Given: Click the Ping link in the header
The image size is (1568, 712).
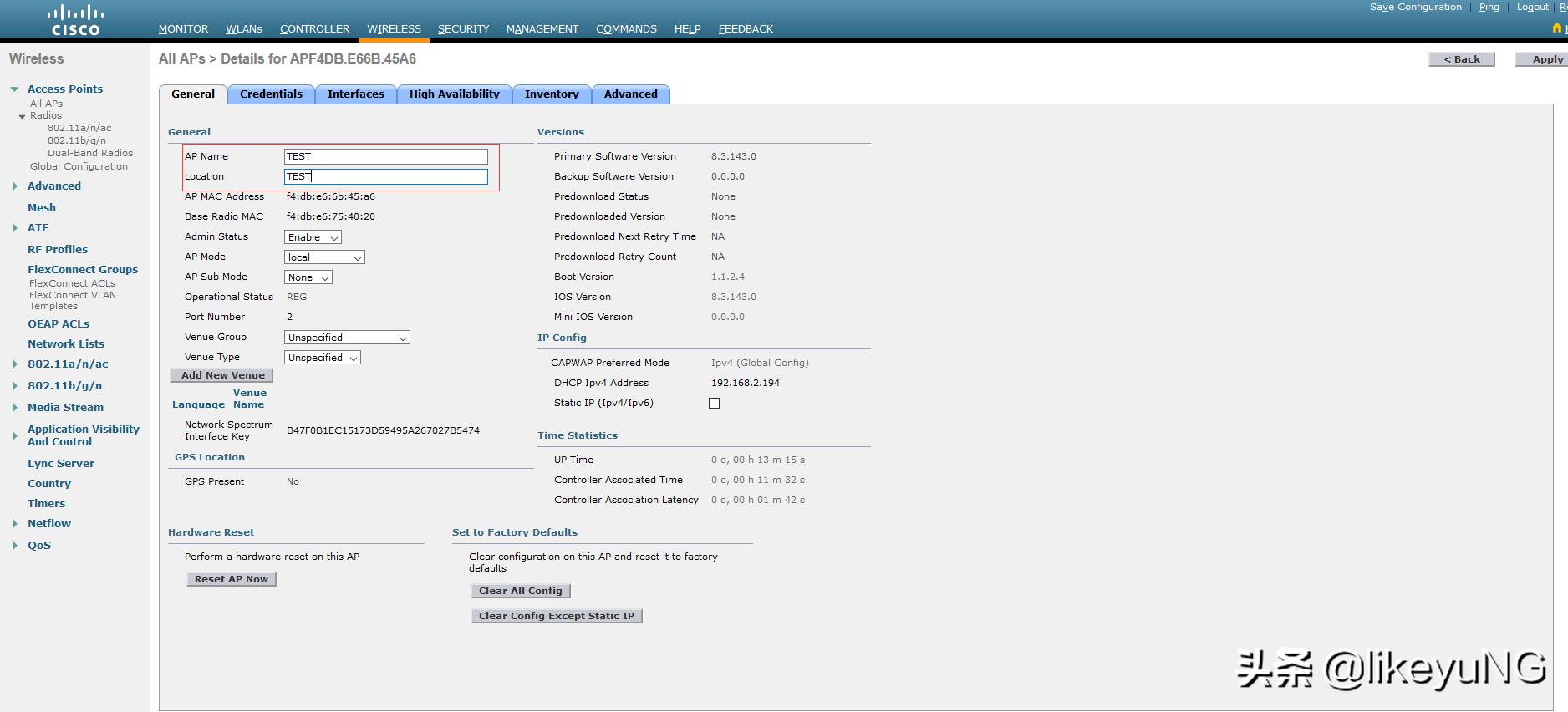Looking at the screenshot, I should click(1489, 7).
